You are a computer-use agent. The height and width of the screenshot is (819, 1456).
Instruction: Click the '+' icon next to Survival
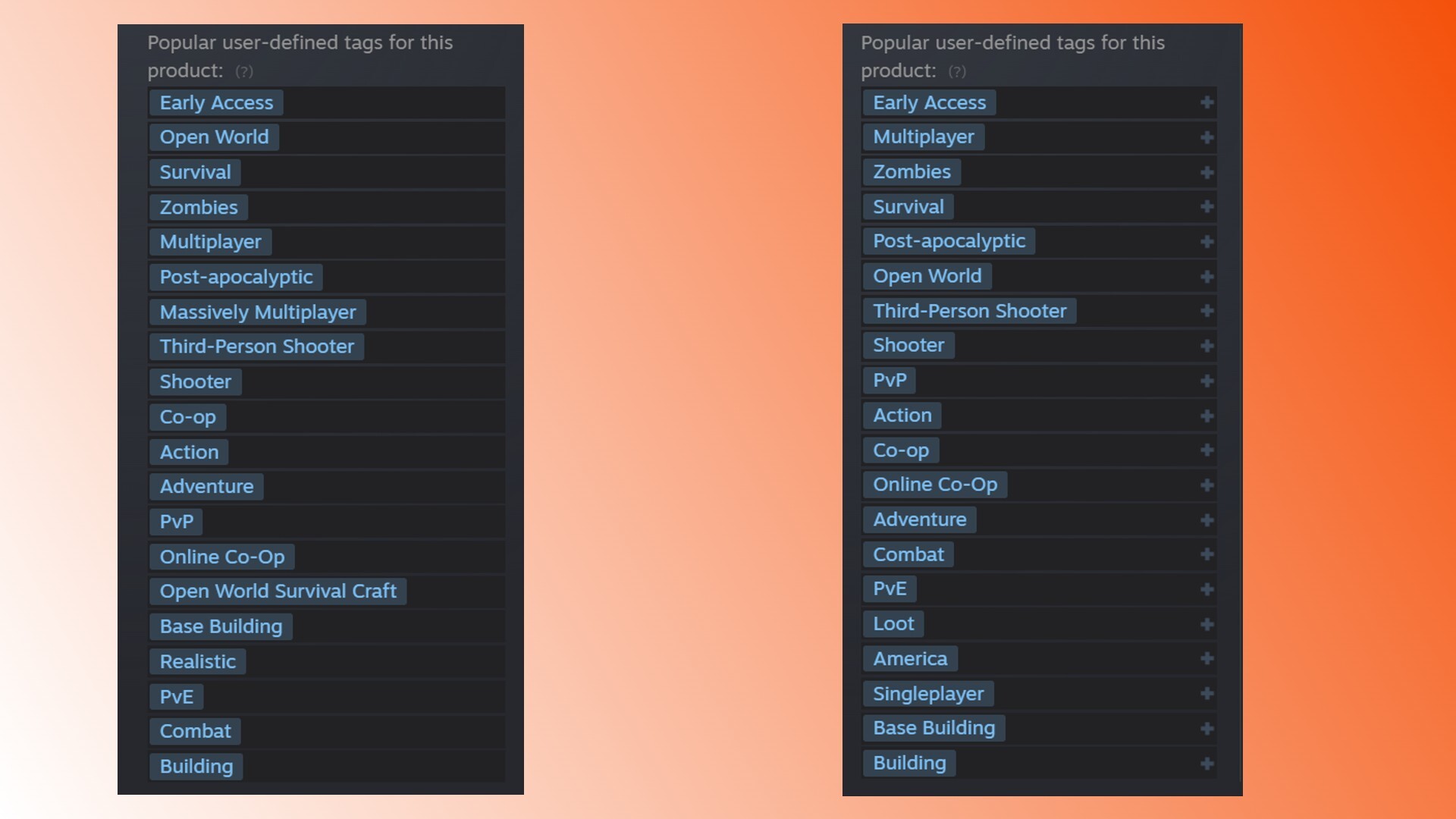(1208, 206)
